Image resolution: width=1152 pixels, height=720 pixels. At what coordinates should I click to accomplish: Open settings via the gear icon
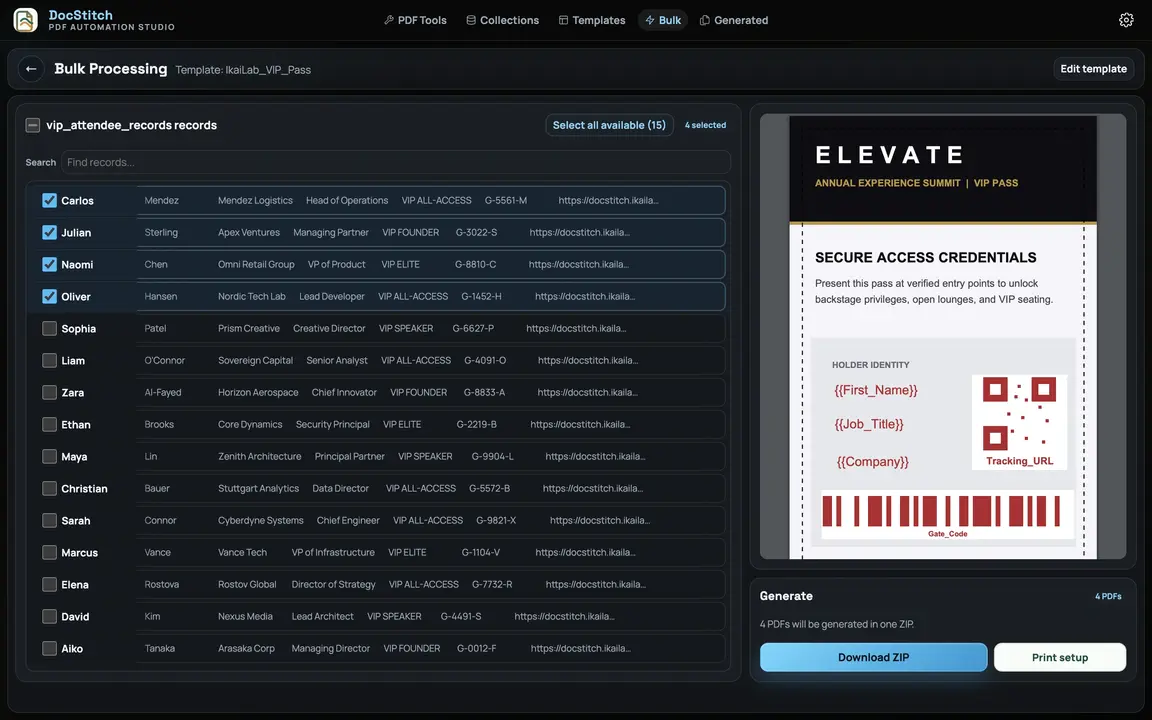click(1126, 20)
